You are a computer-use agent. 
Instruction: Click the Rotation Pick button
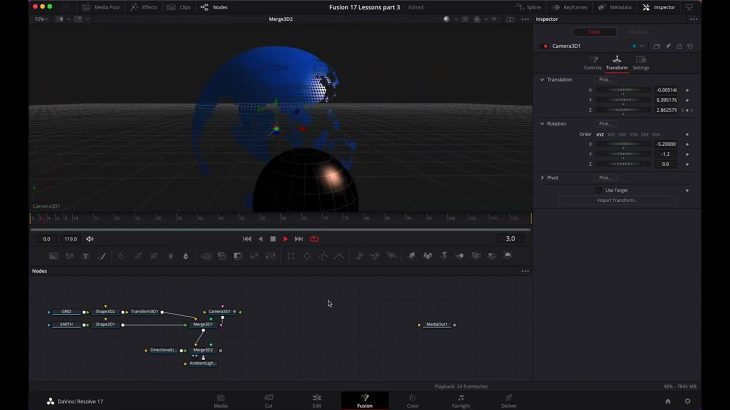(x=605, y=124)
